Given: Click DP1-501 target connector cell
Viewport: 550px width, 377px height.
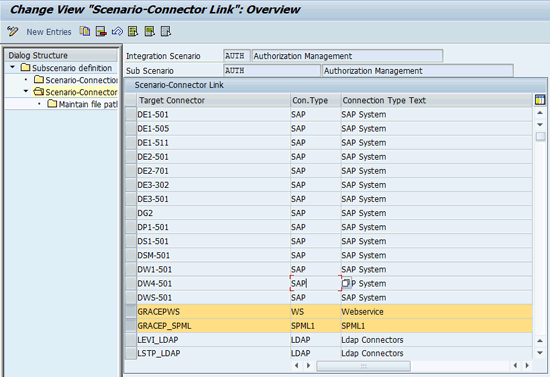Looking at the screenshot, I should pos(213,227).
